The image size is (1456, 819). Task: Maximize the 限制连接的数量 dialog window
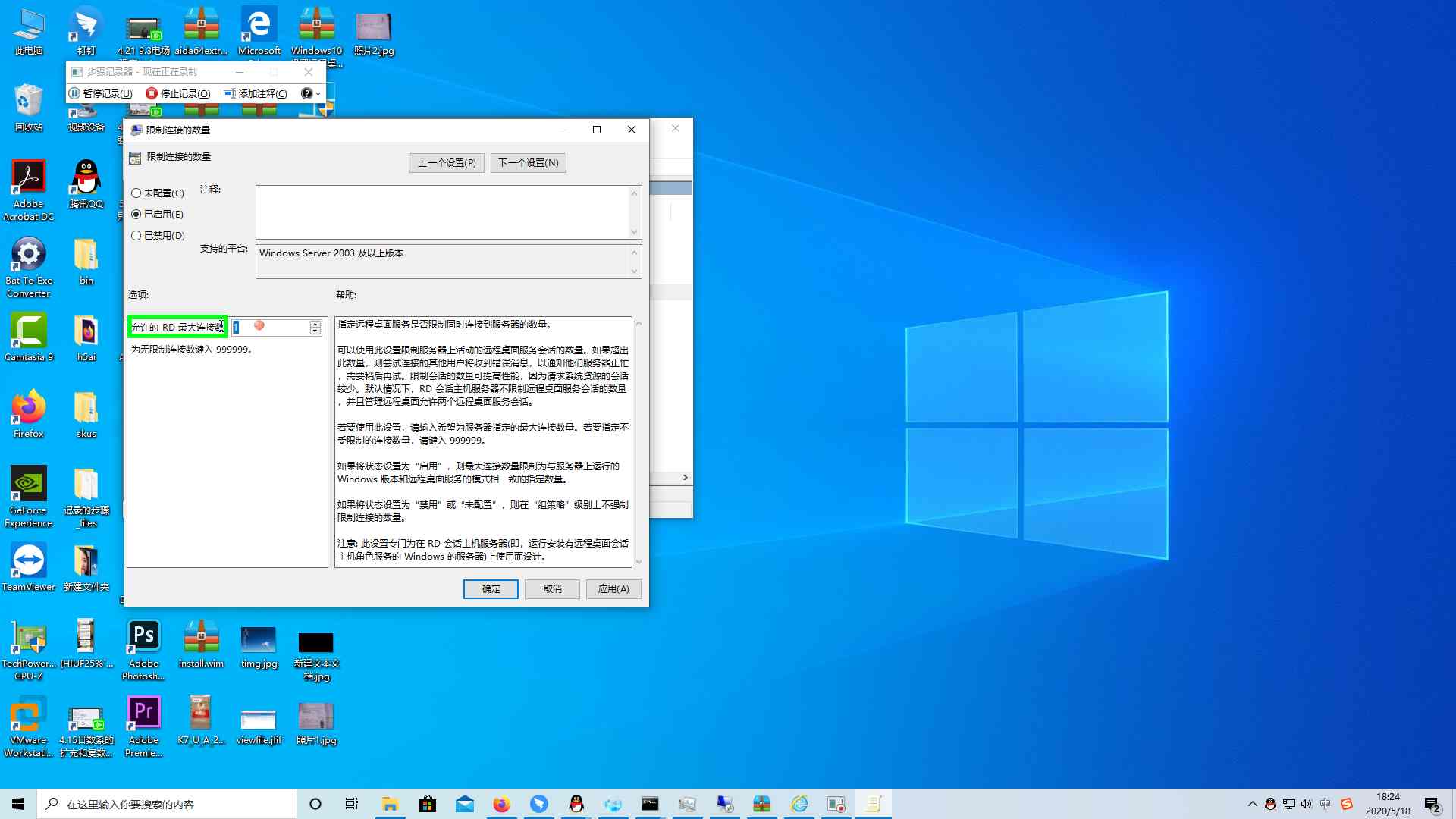597,130
